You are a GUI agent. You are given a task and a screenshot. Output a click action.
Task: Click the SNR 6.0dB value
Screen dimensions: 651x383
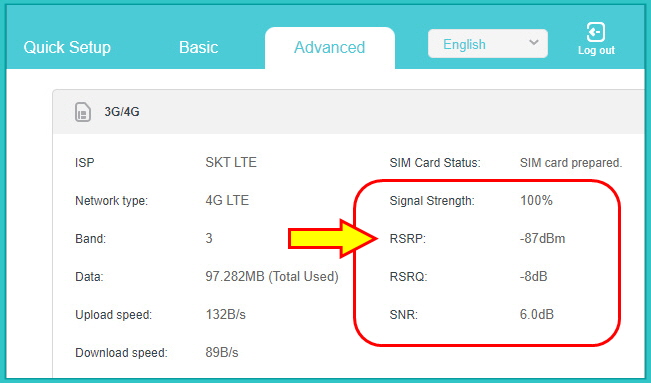(537, 314)
